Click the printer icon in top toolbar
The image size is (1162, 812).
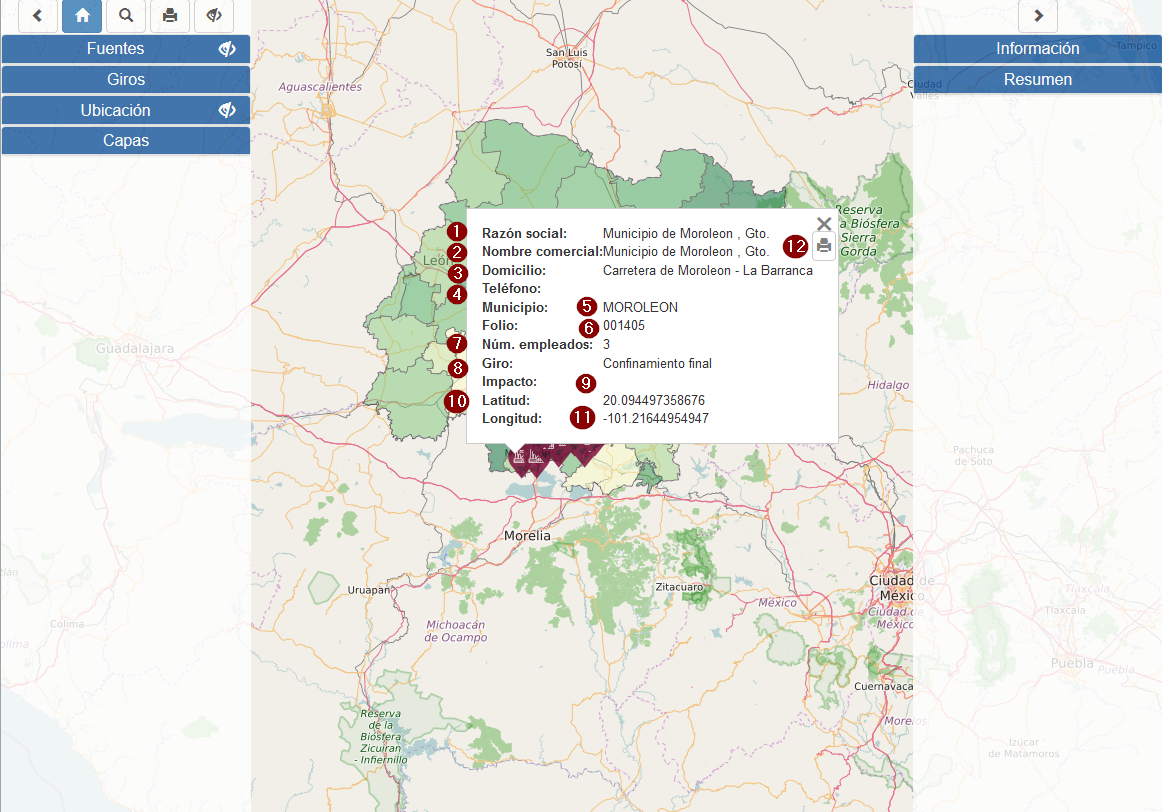coord(170,16)
